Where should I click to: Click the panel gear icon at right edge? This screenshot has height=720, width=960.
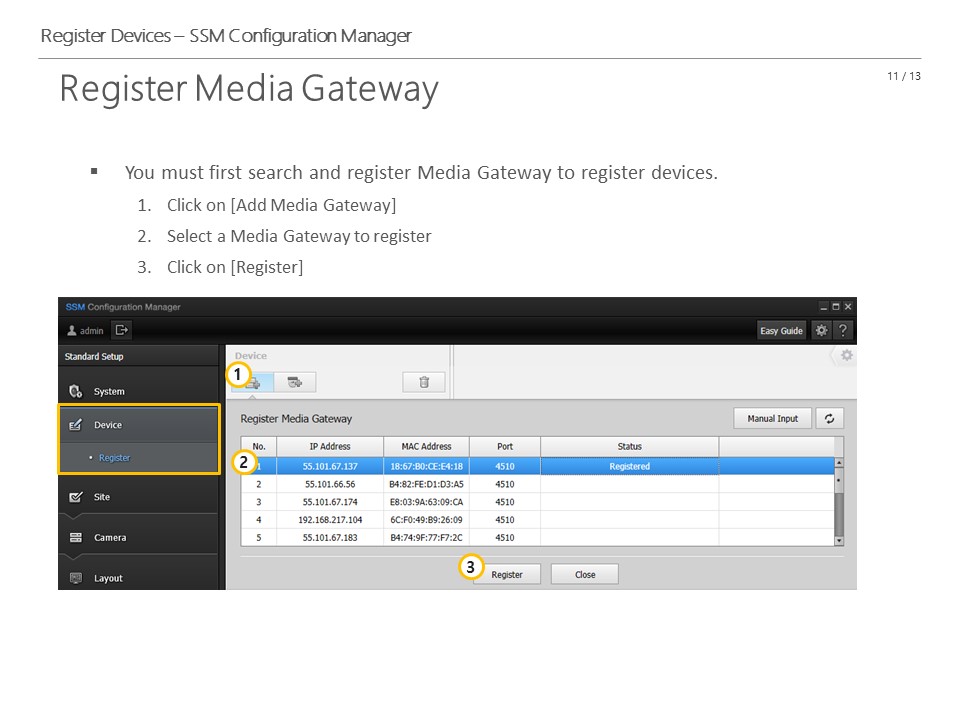pos(847,355)
